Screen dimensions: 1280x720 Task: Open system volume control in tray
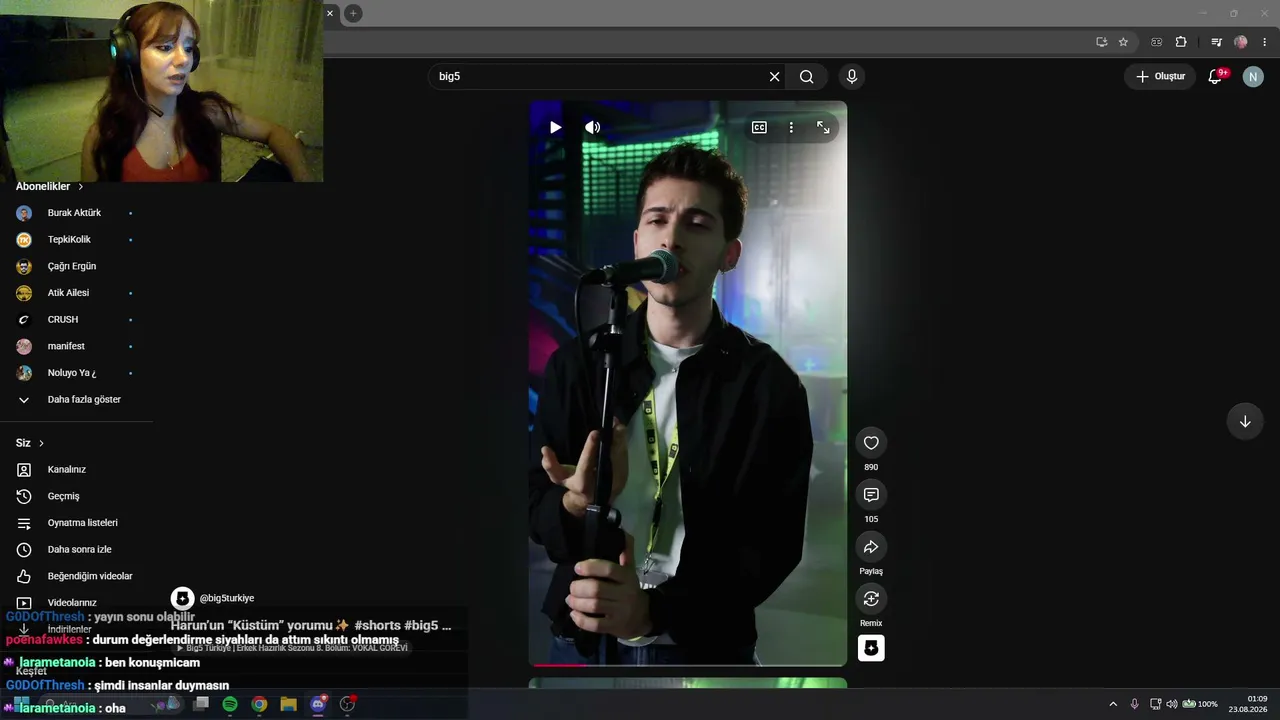click(1172, 704)
